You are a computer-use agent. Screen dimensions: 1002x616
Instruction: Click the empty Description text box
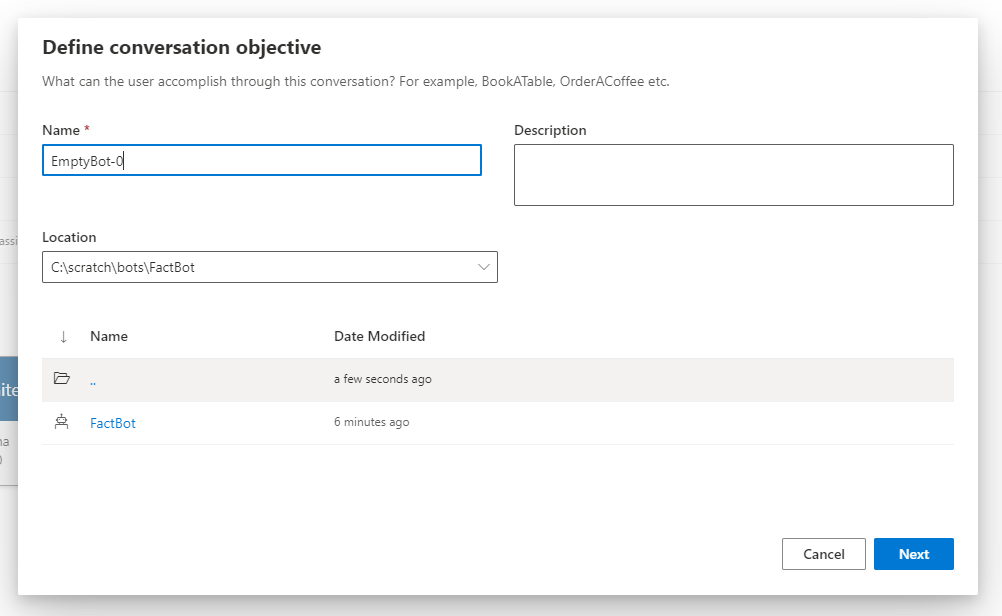click(x=733, y=174)
